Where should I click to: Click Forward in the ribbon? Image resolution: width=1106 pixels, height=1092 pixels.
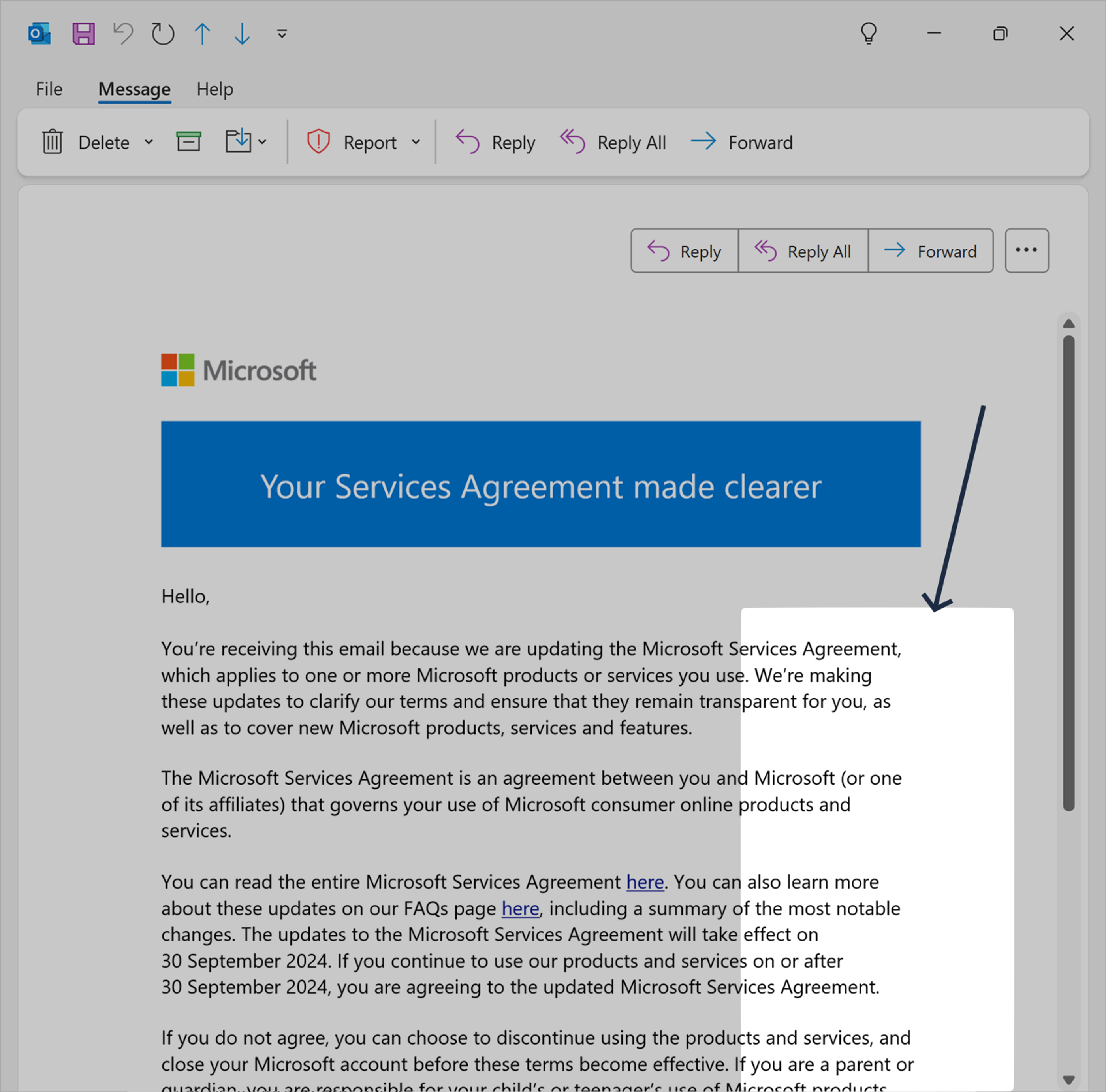click(x=742, y=142)
